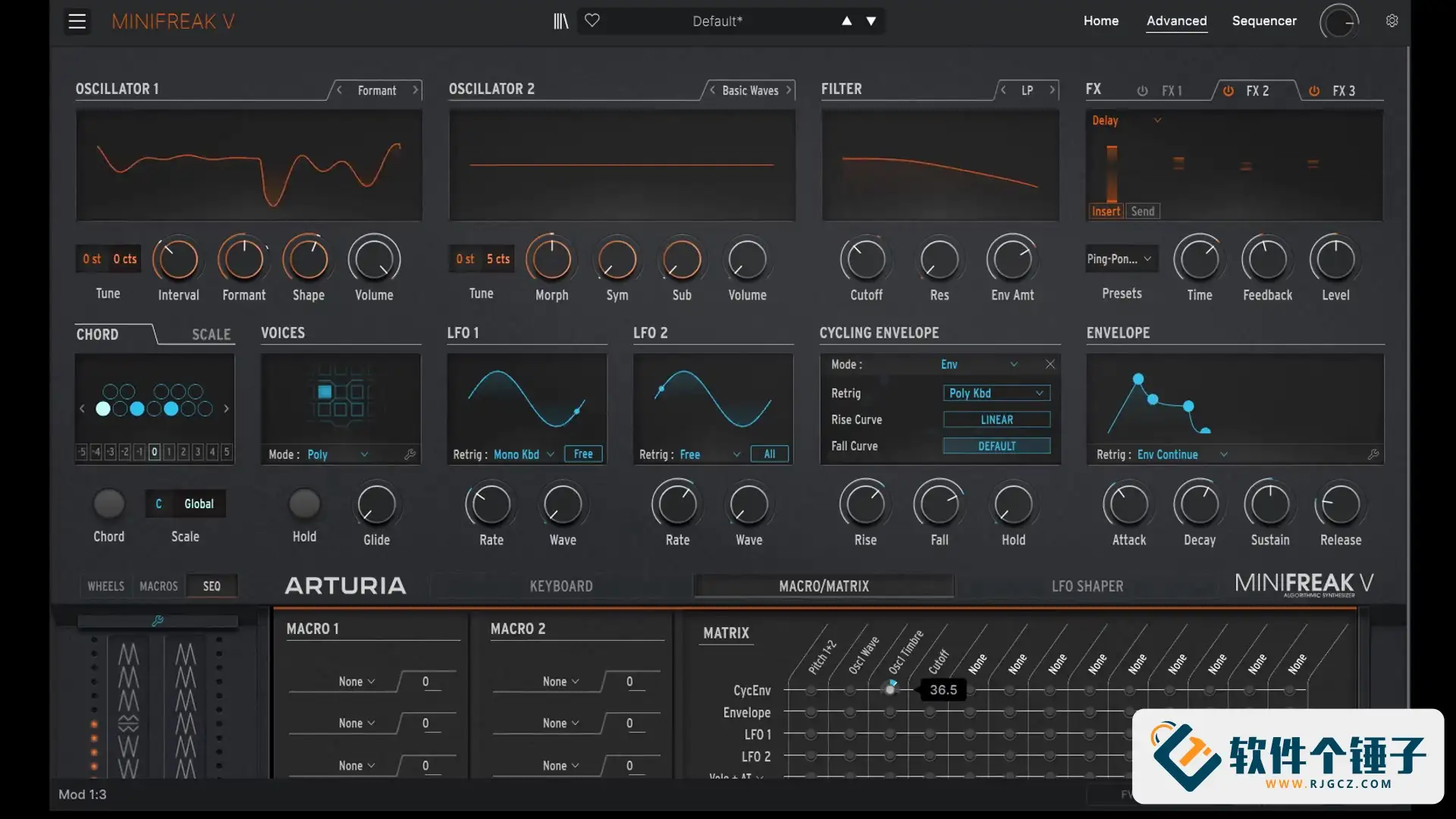Show next chord with right arrow
The image size is (1456, 819).
226,409
